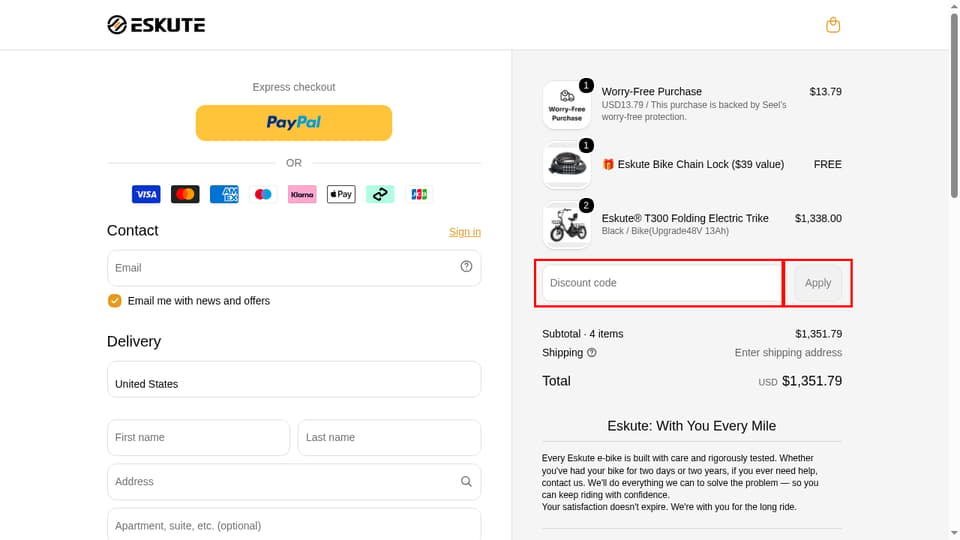Screen dimensions: 960x540
Task: Click the T300 Electric Trike thumbnail
Action: 567,225
